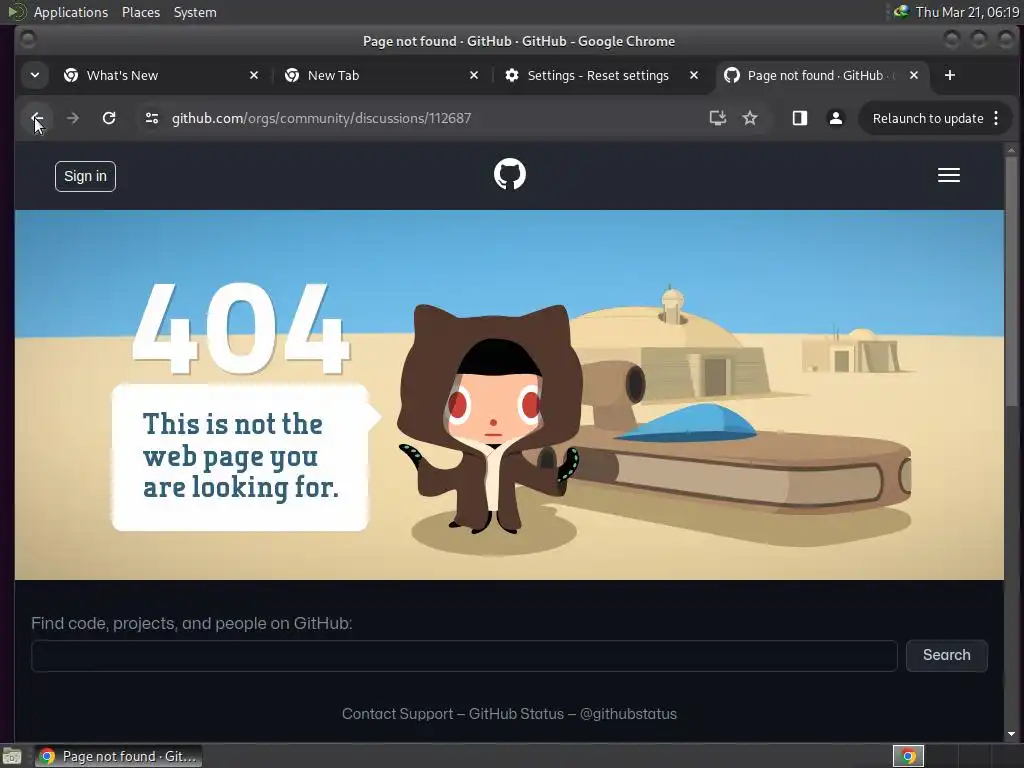Image resolution: width=1024 pixels, height=768 pixels.
Task: Open the Places menu
Action: tap(141, 12)
